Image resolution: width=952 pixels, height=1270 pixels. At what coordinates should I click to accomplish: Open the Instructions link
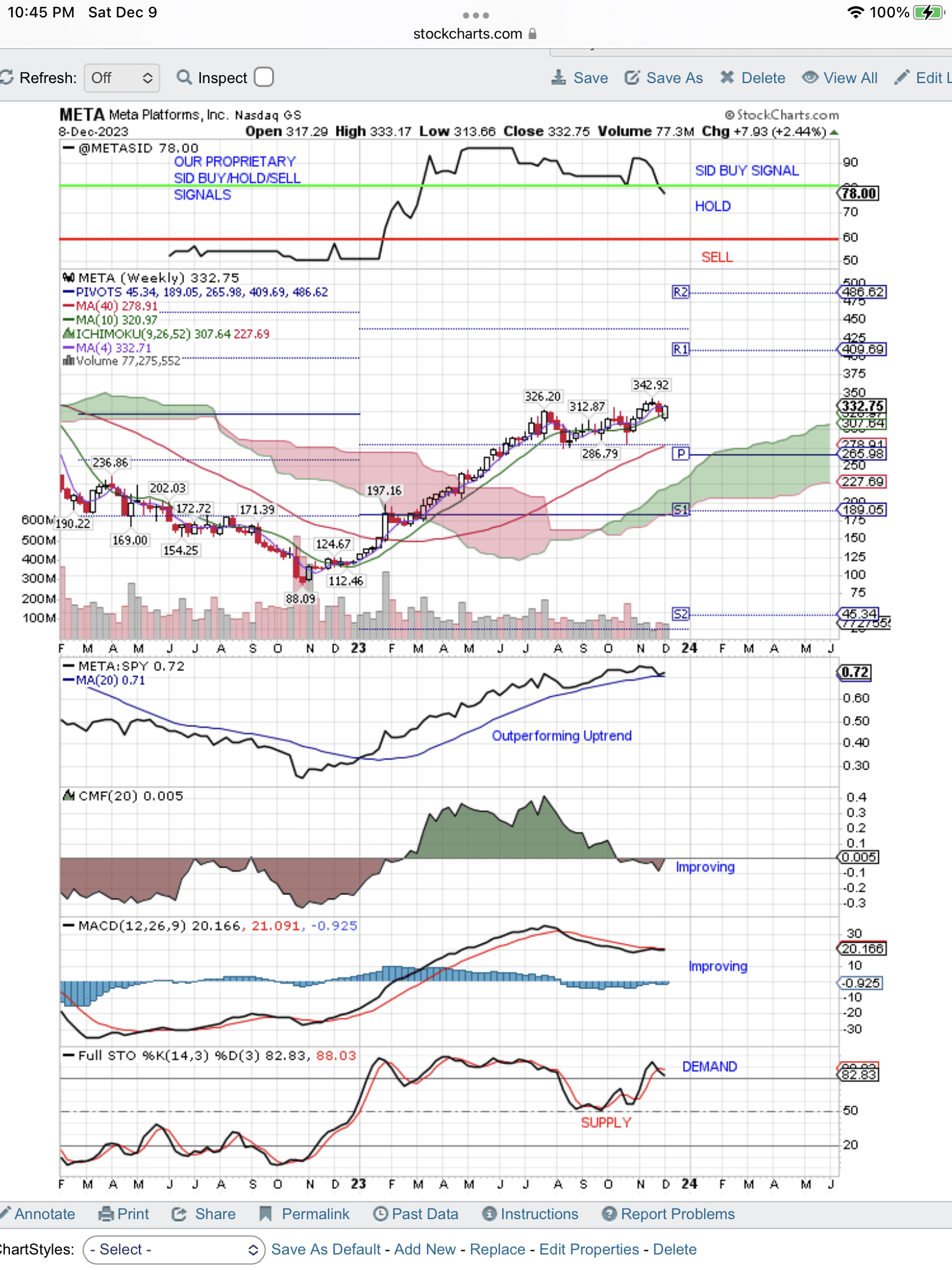[x=539, y=1214]
